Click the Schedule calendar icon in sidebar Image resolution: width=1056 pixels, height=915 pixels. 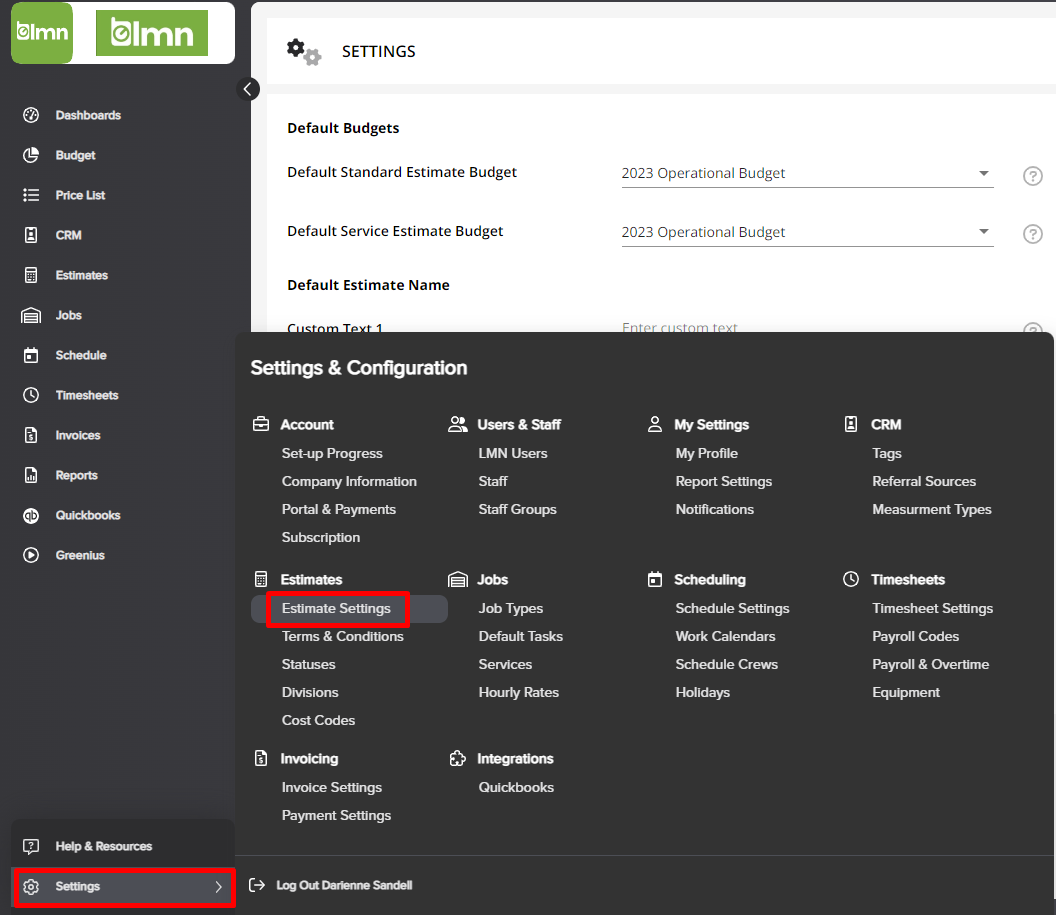tap(31, 355)
